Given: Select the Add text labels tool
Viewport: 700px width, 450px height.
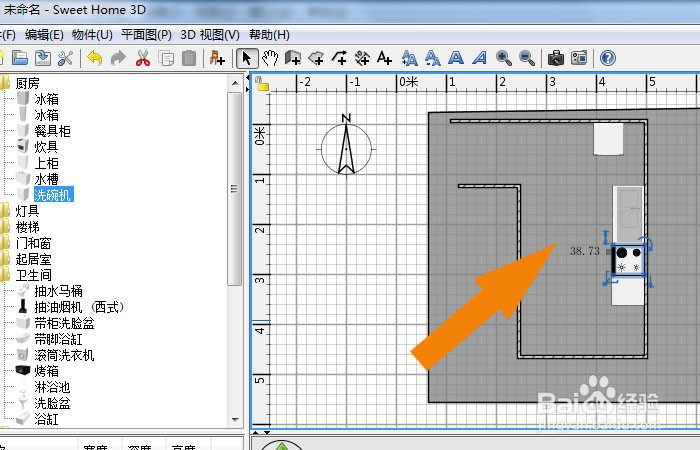Looking at the screenshot, I should point(384,58).
